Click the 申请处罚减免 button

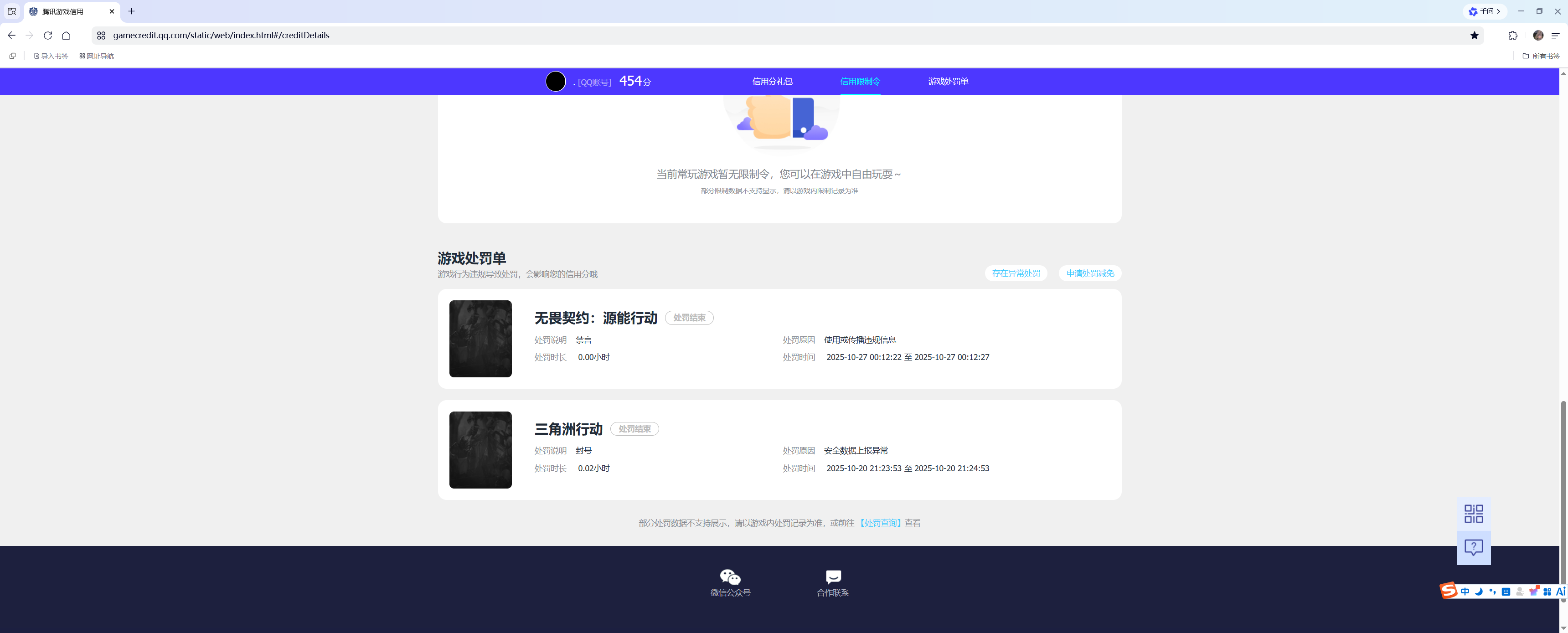(1090, 273)
